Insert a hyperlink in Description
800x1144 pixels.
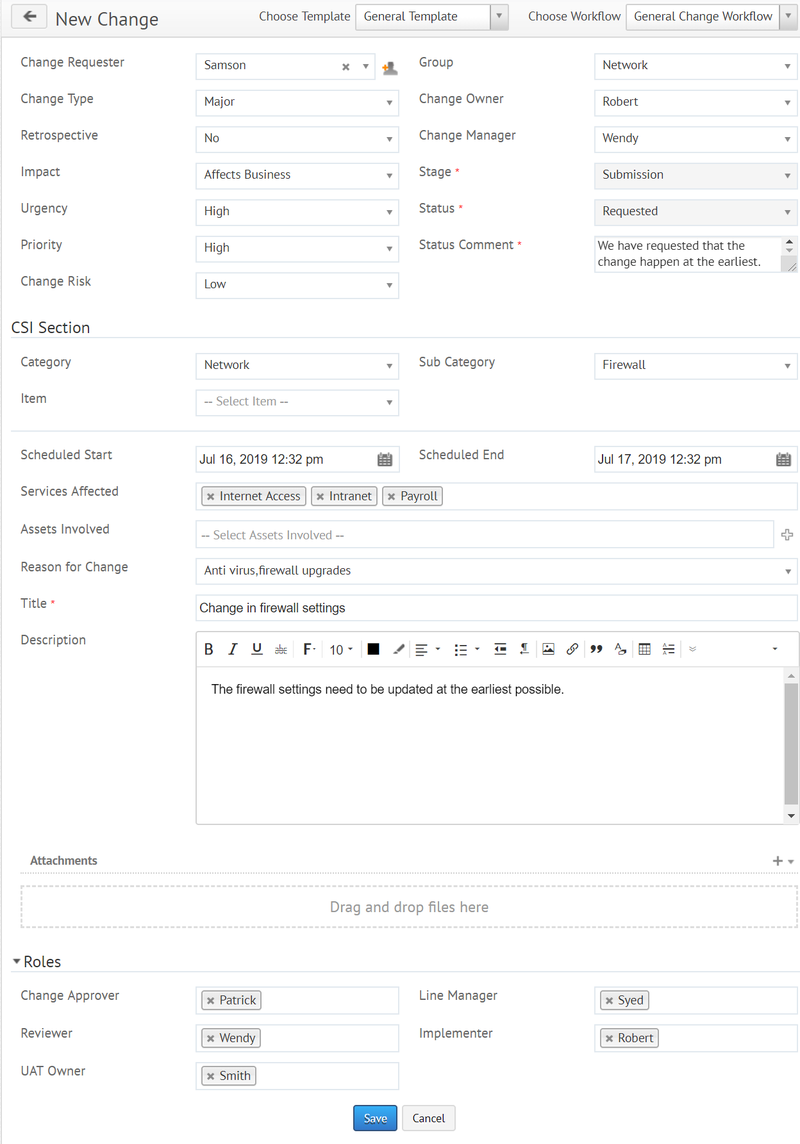click(572, 649)
